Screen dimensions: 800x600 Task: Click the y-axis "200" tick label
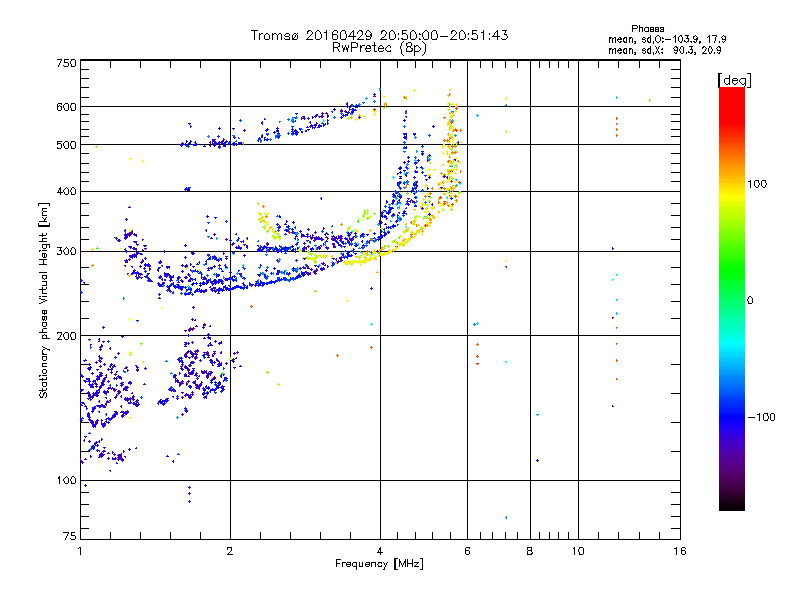tap(66, 336)
